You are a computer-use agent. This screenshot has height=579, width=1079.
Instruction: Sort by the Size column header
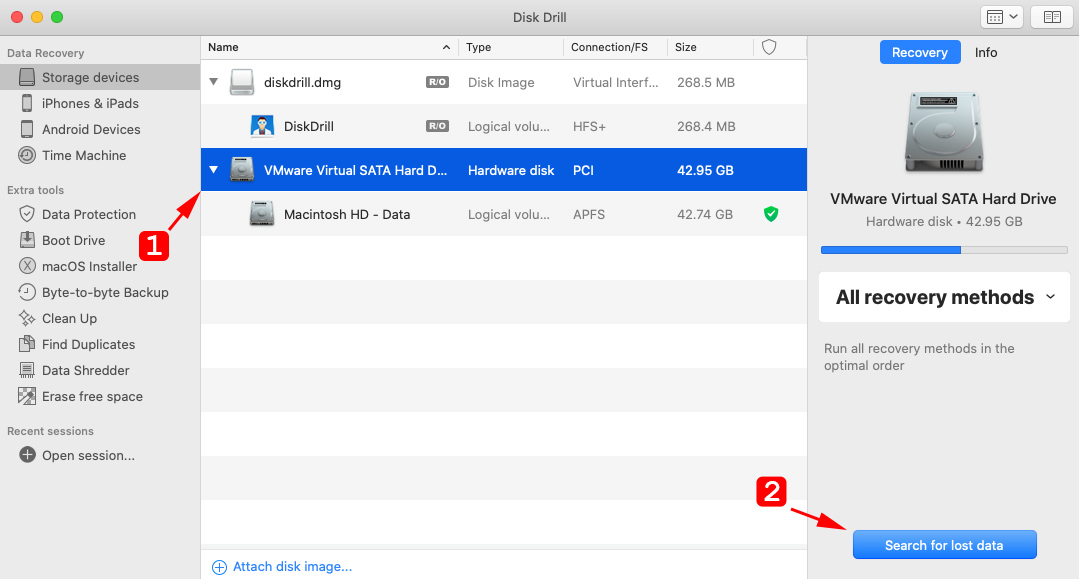click(x=710, y=47)
